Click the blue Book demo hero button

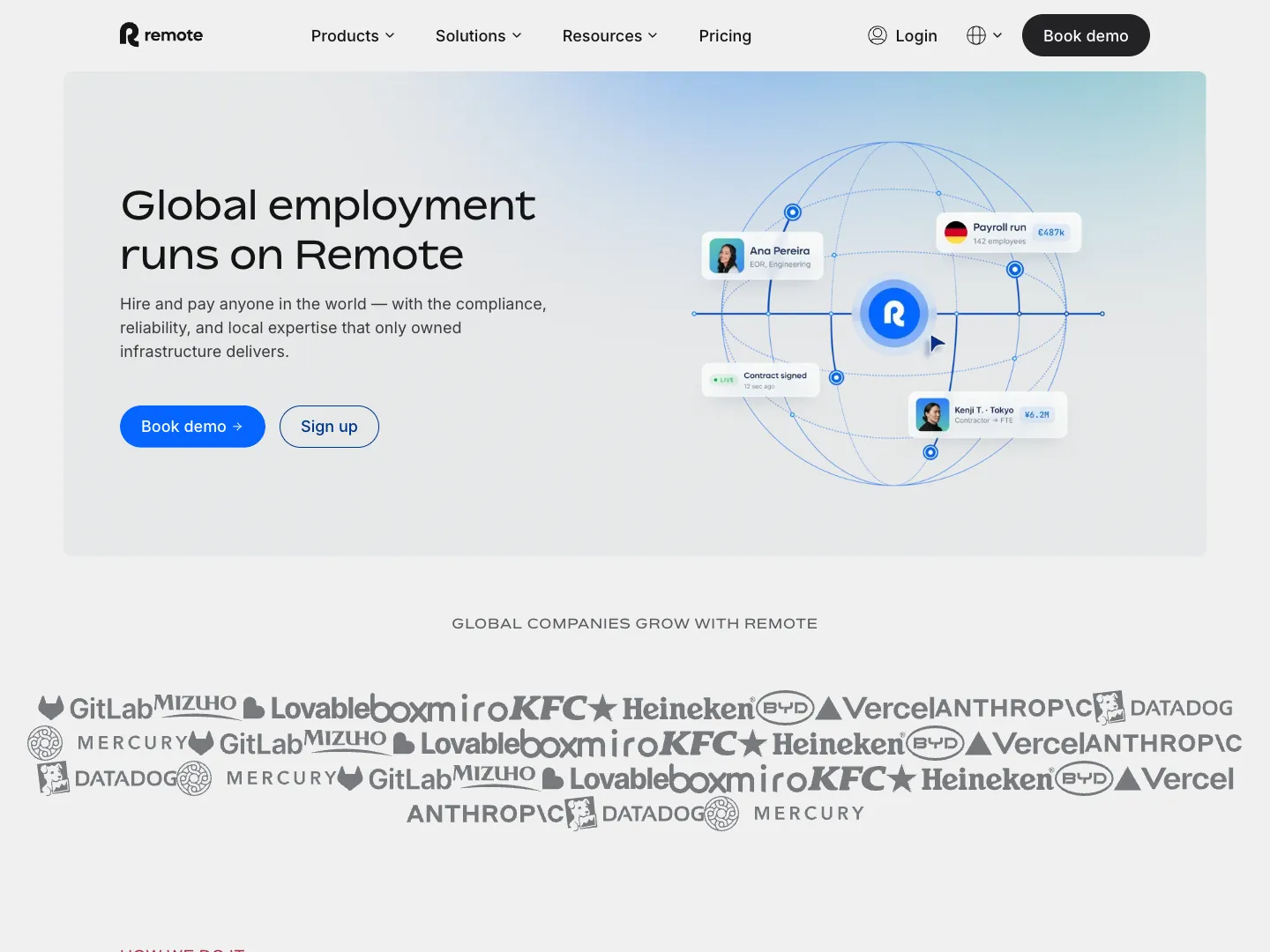click(192, 427)
